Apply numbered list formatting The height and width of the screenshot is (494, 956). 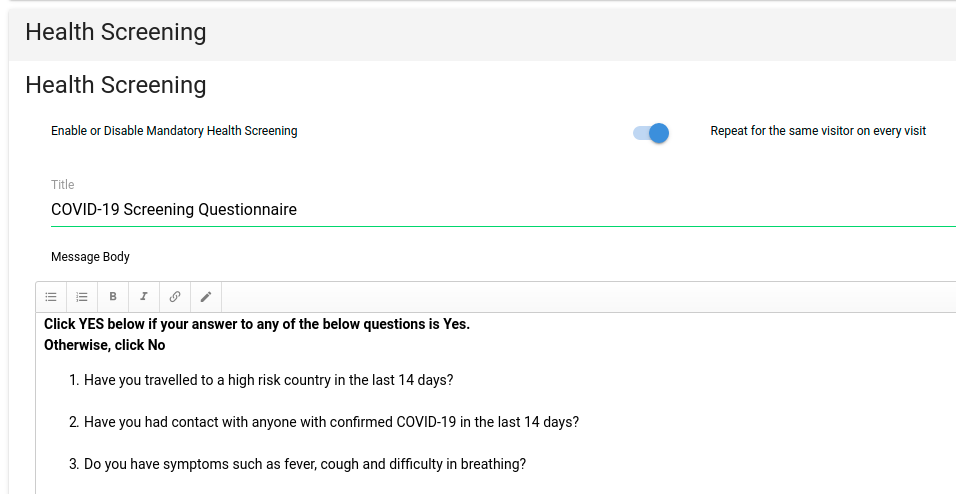point(82,297)
